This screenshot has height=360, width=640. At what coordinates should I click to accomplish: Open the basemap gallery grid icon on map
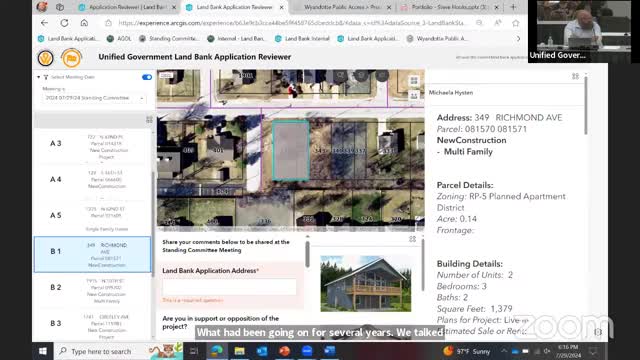tap(414, 81)
